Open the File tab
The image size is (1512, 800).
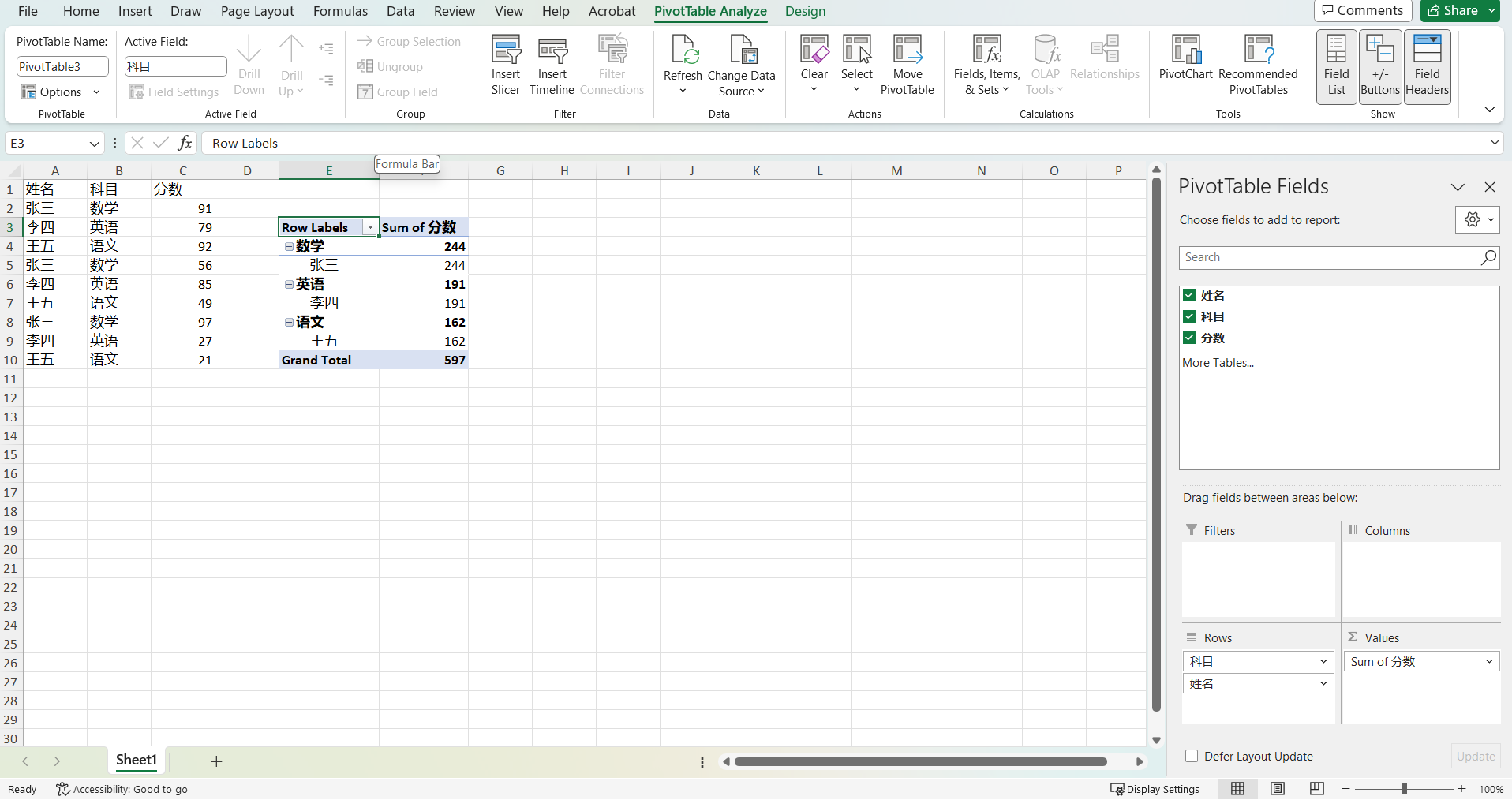[28, 11]
